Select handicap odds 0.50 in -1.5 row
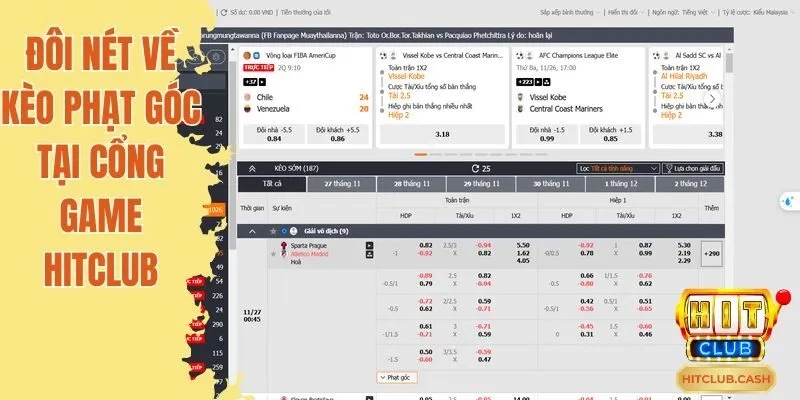 [x=426, y=352]
